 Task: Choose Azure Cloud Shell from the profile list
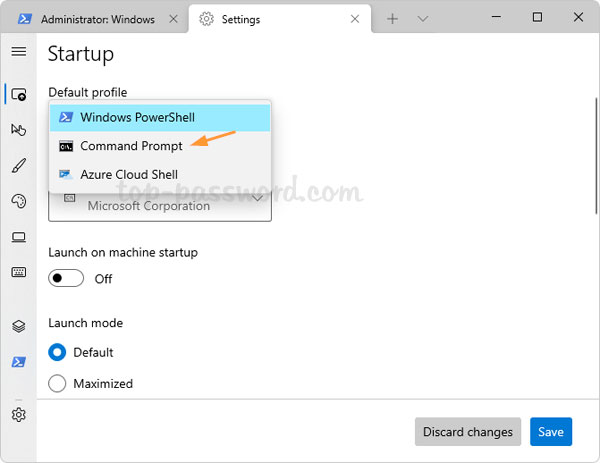click(x=128, y=174)
